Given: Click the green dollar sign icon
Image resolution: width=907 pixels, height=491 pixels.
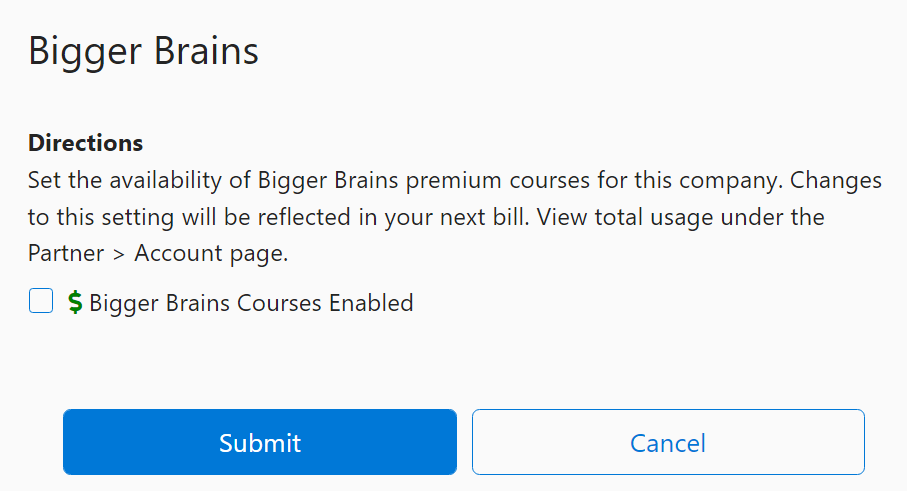Looking at the screenshot, I should click(x=75, y=302).
